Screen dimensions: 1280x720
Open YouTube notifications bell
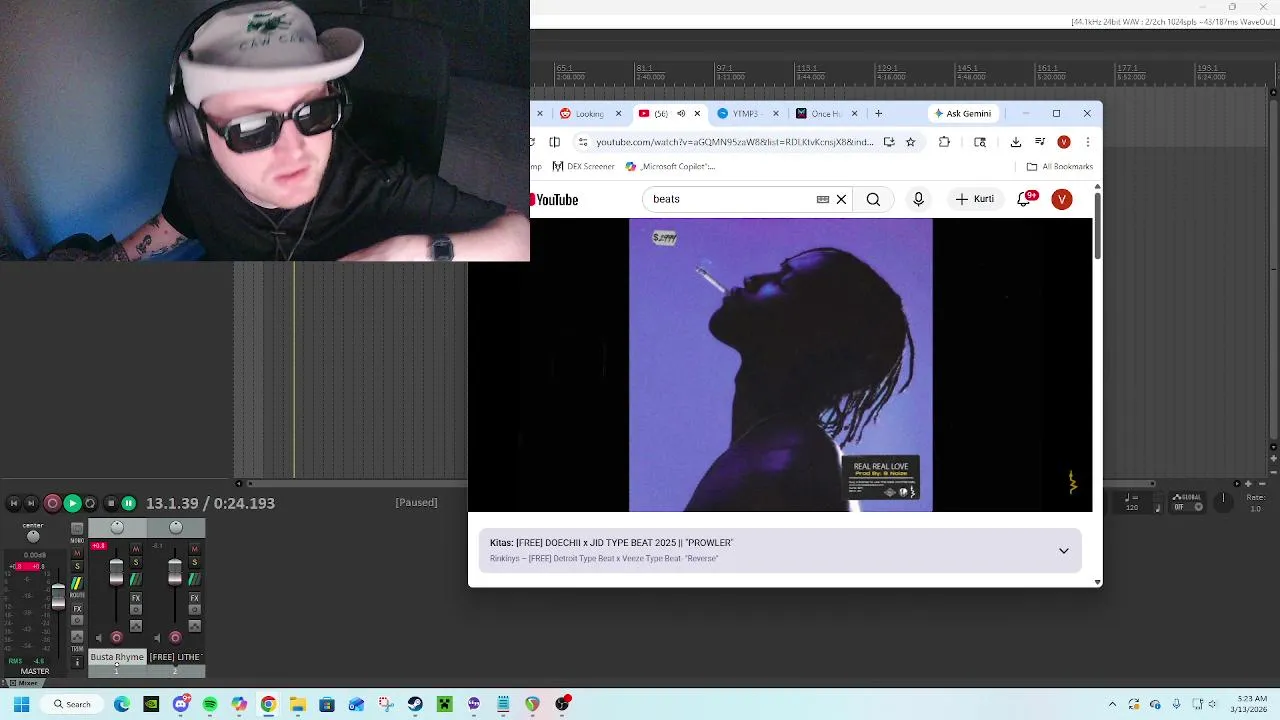(x=1025, y=199)
